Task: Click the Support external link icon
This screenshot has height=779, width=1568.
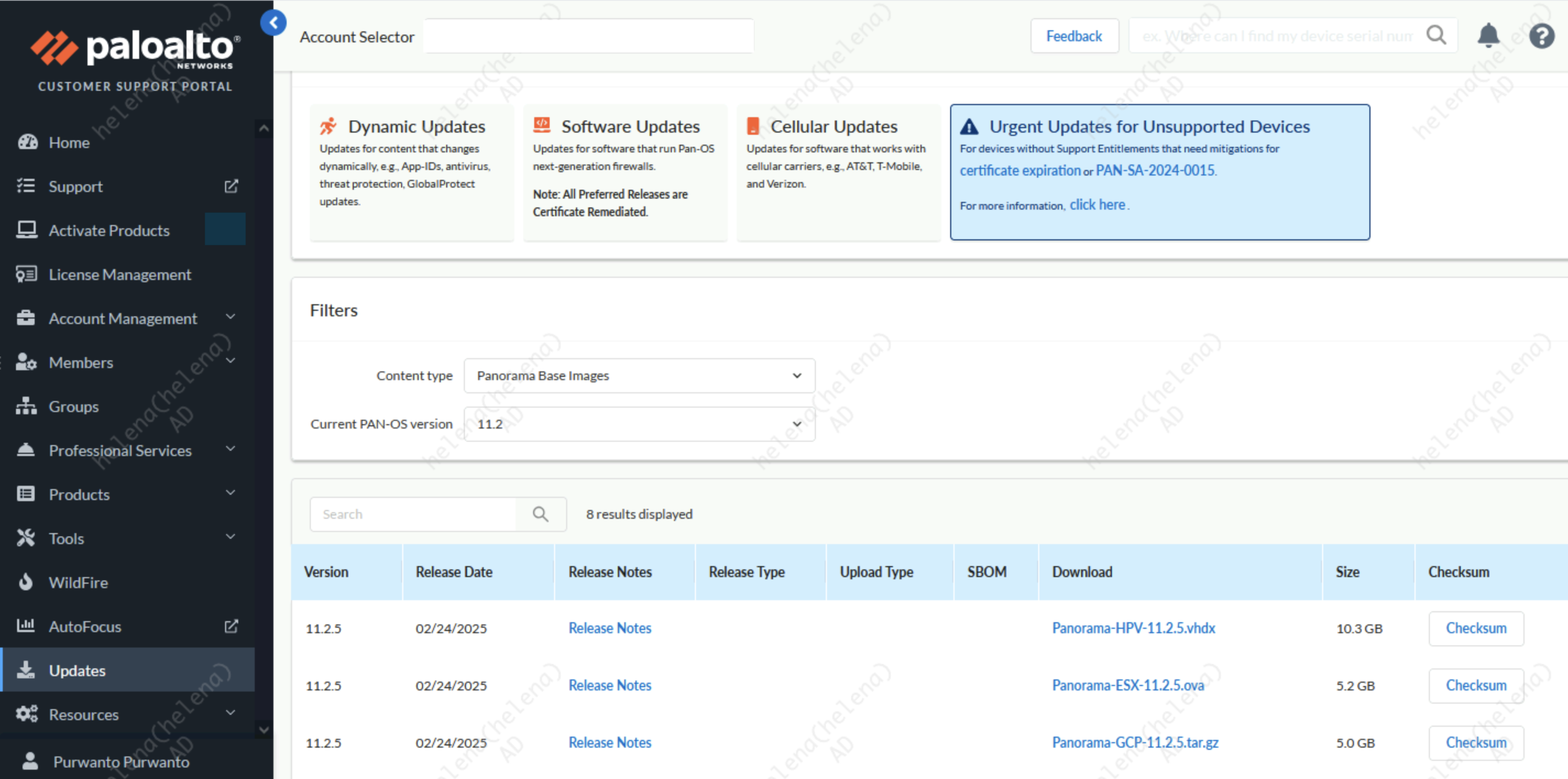Action: [231, 186]
